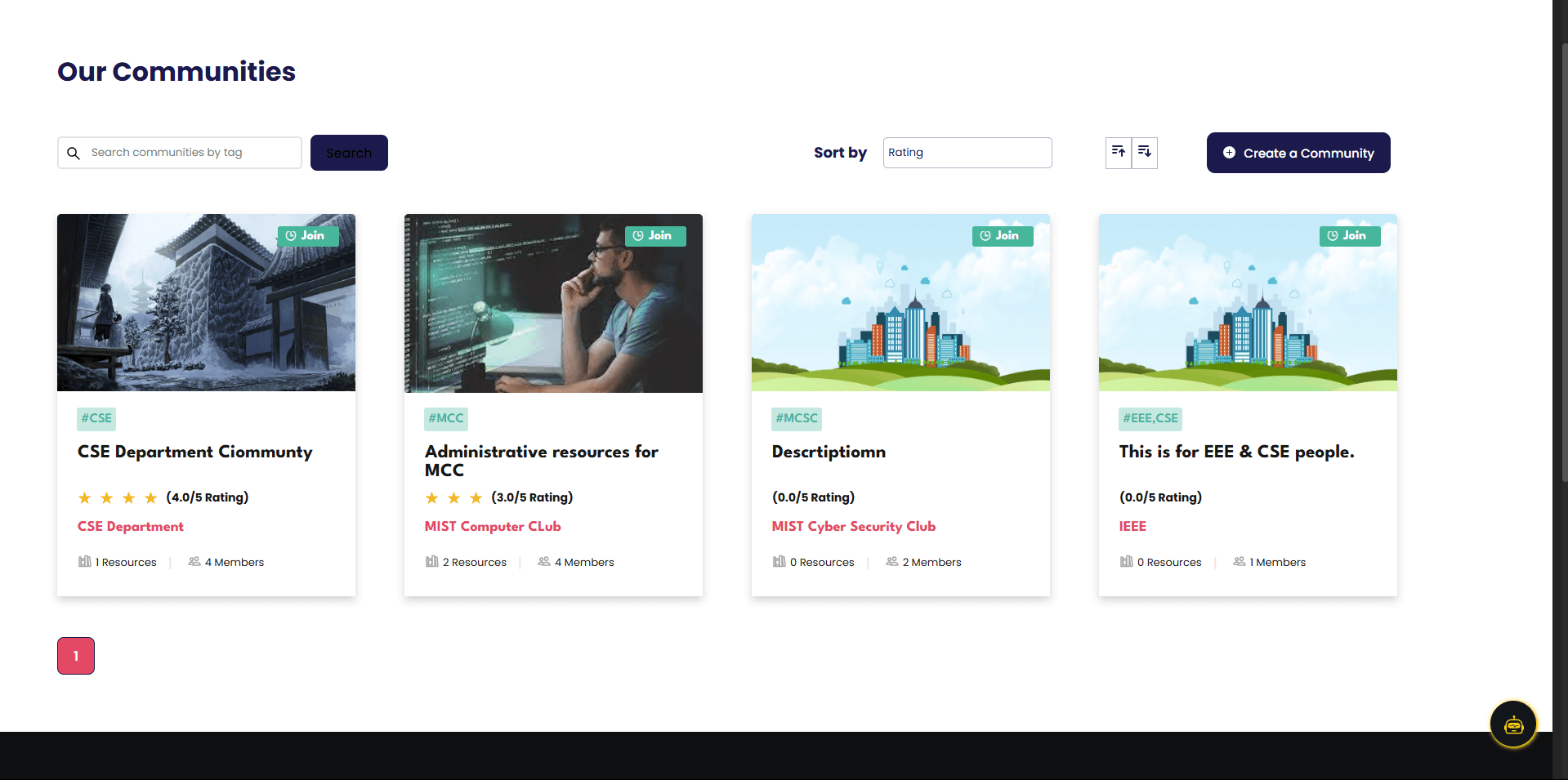The width and height of the screenshot is (1568, 780).
Task: Join the EEE & CSE people community
Action: (x=1349, y=236)
